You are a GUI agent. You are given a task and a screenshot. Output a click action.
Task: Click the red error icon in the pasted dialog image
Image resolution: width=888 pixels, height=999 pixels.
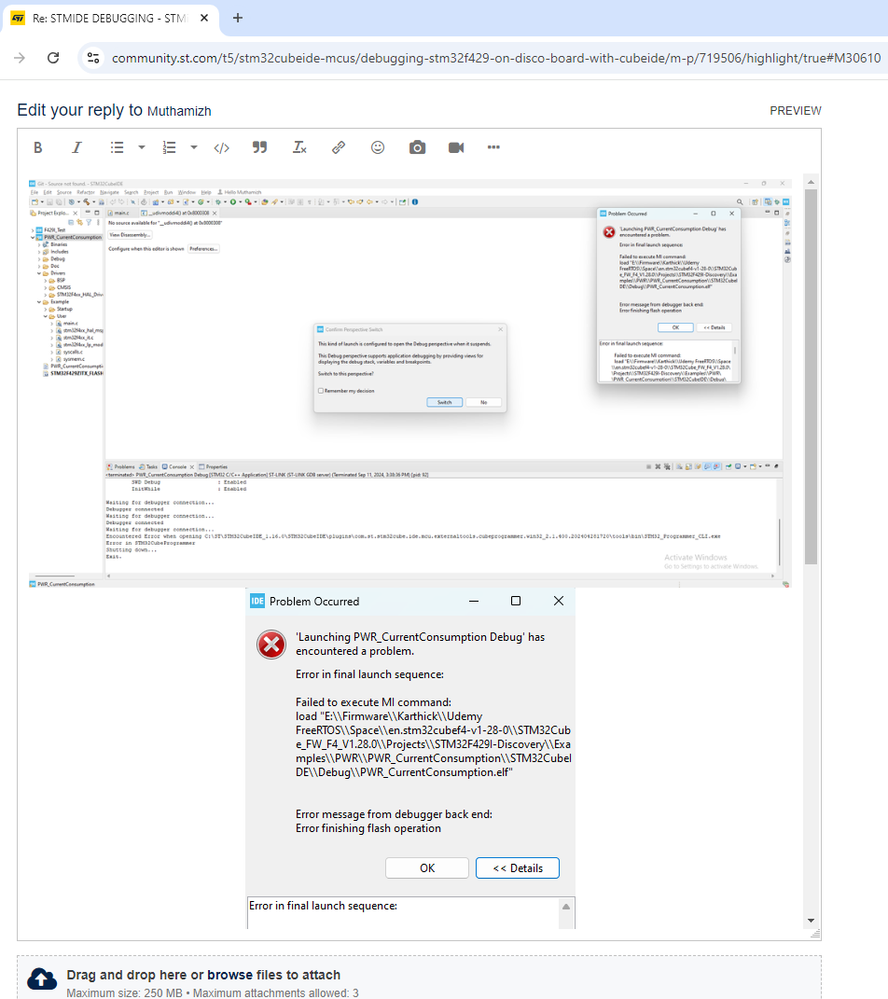click(271, 645)
